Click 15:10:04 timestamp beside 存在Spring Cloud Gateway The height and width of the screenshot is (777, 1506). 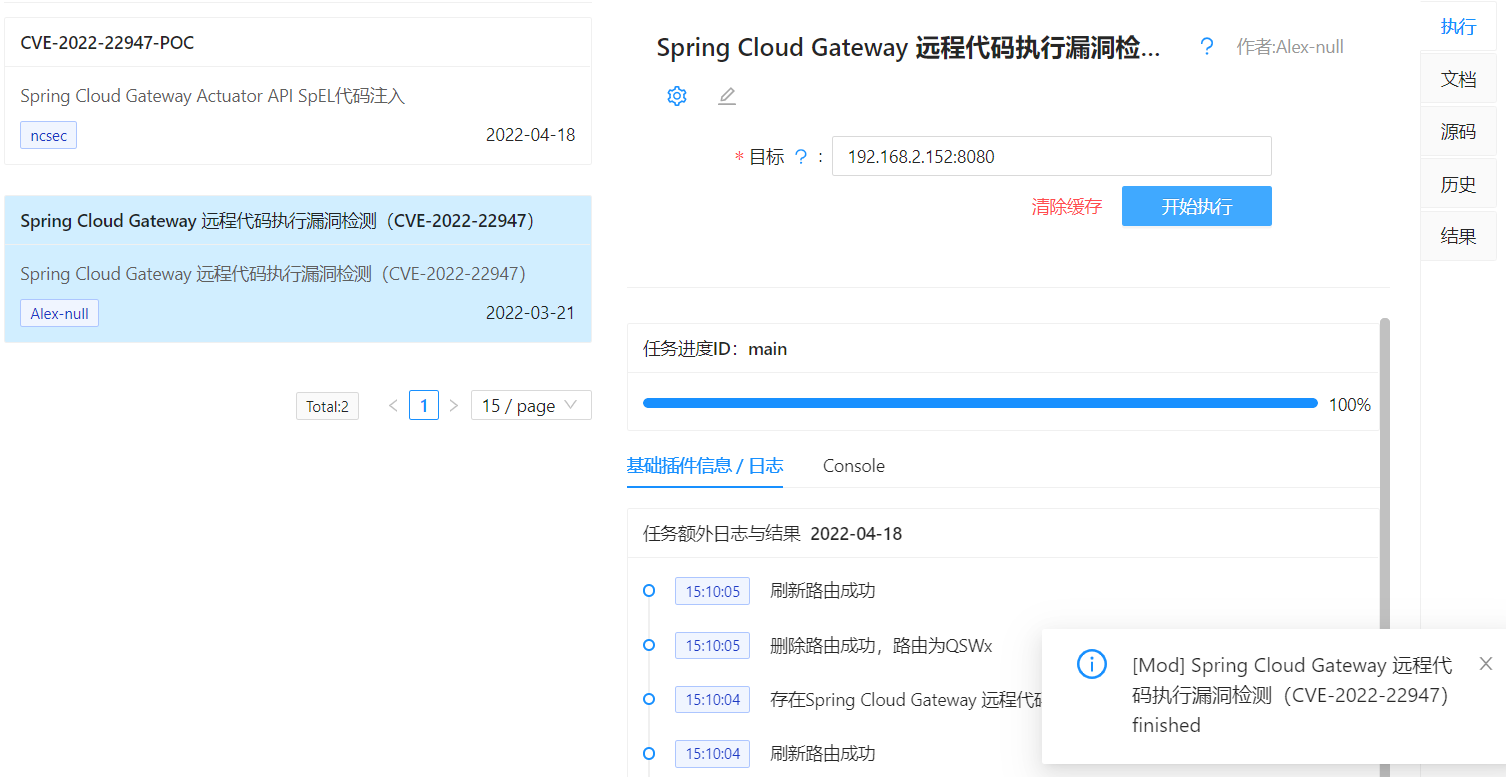712,699
